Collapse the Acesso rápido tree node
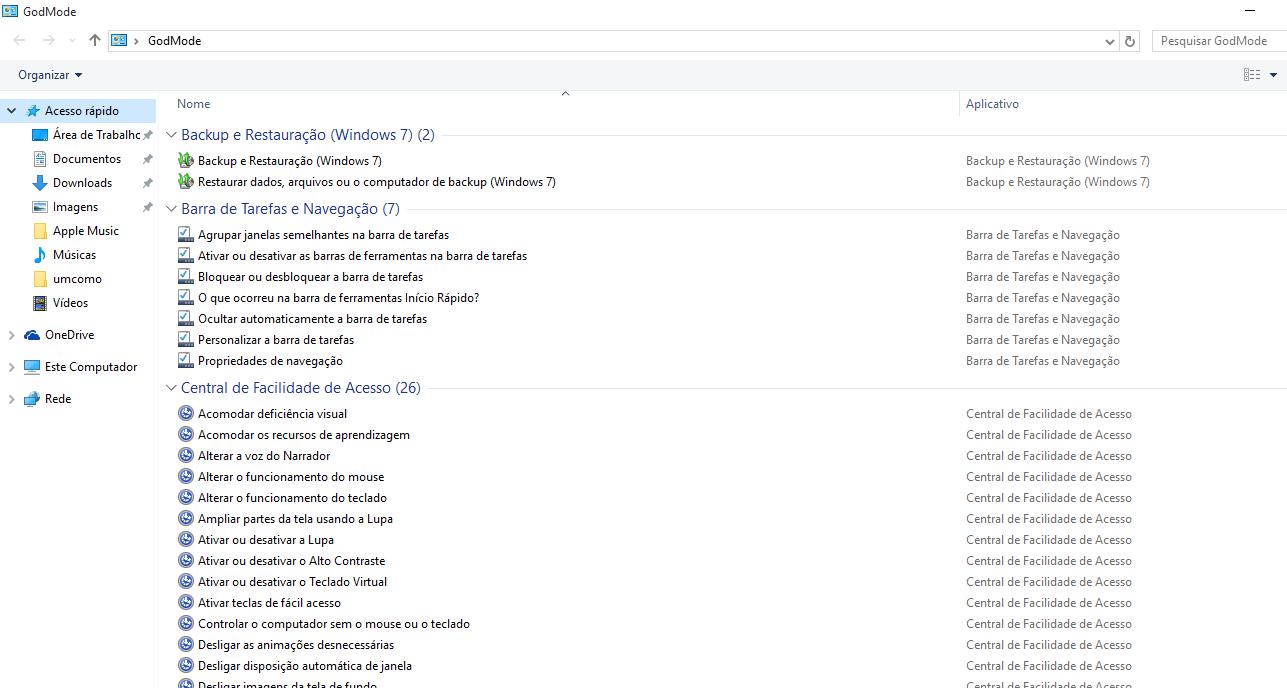The width and height of the screenshot is (1287, 688). (x=12, y=111)
